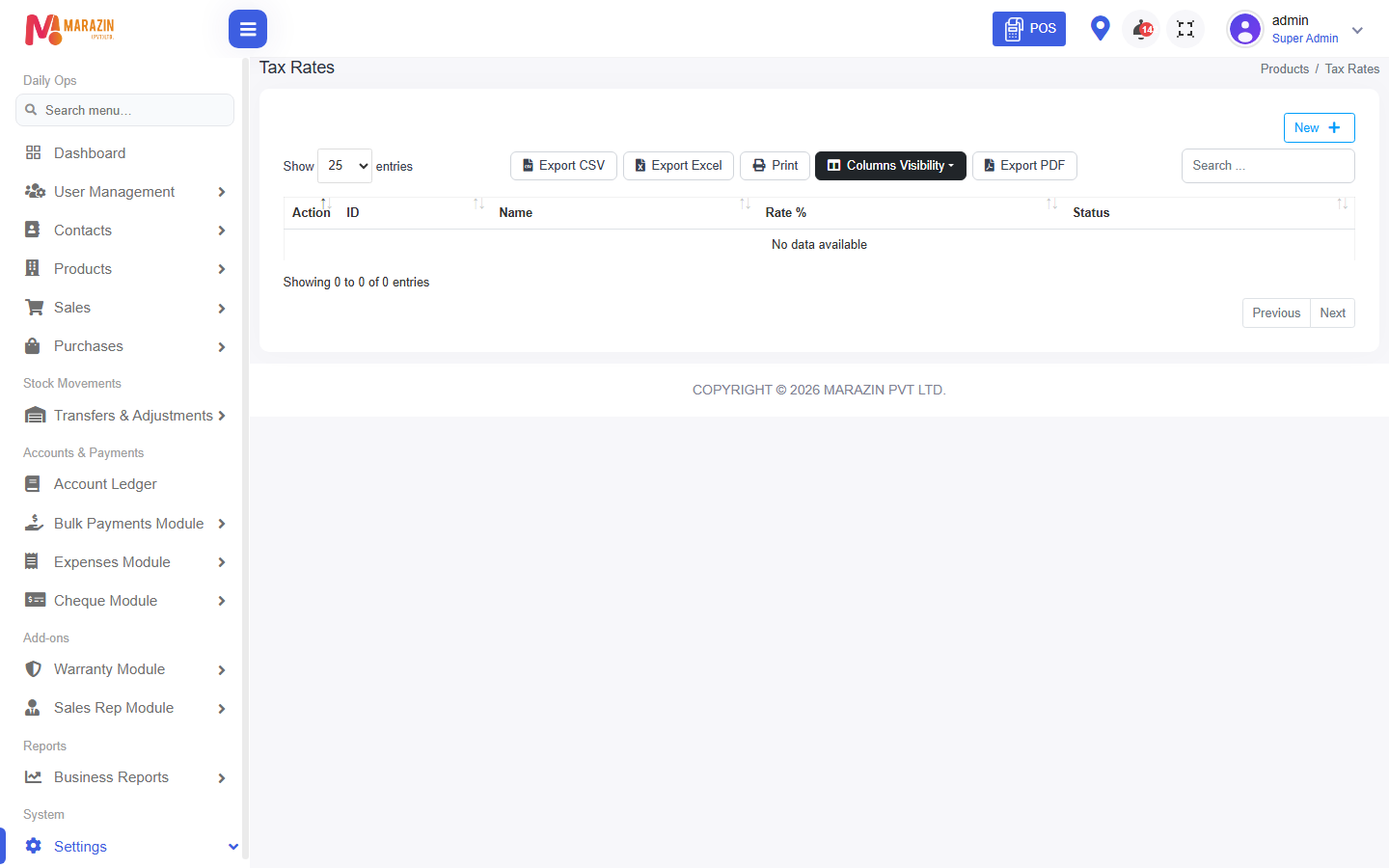Open the location pin icon
1389x868 pixels.
pos(1100,28)
